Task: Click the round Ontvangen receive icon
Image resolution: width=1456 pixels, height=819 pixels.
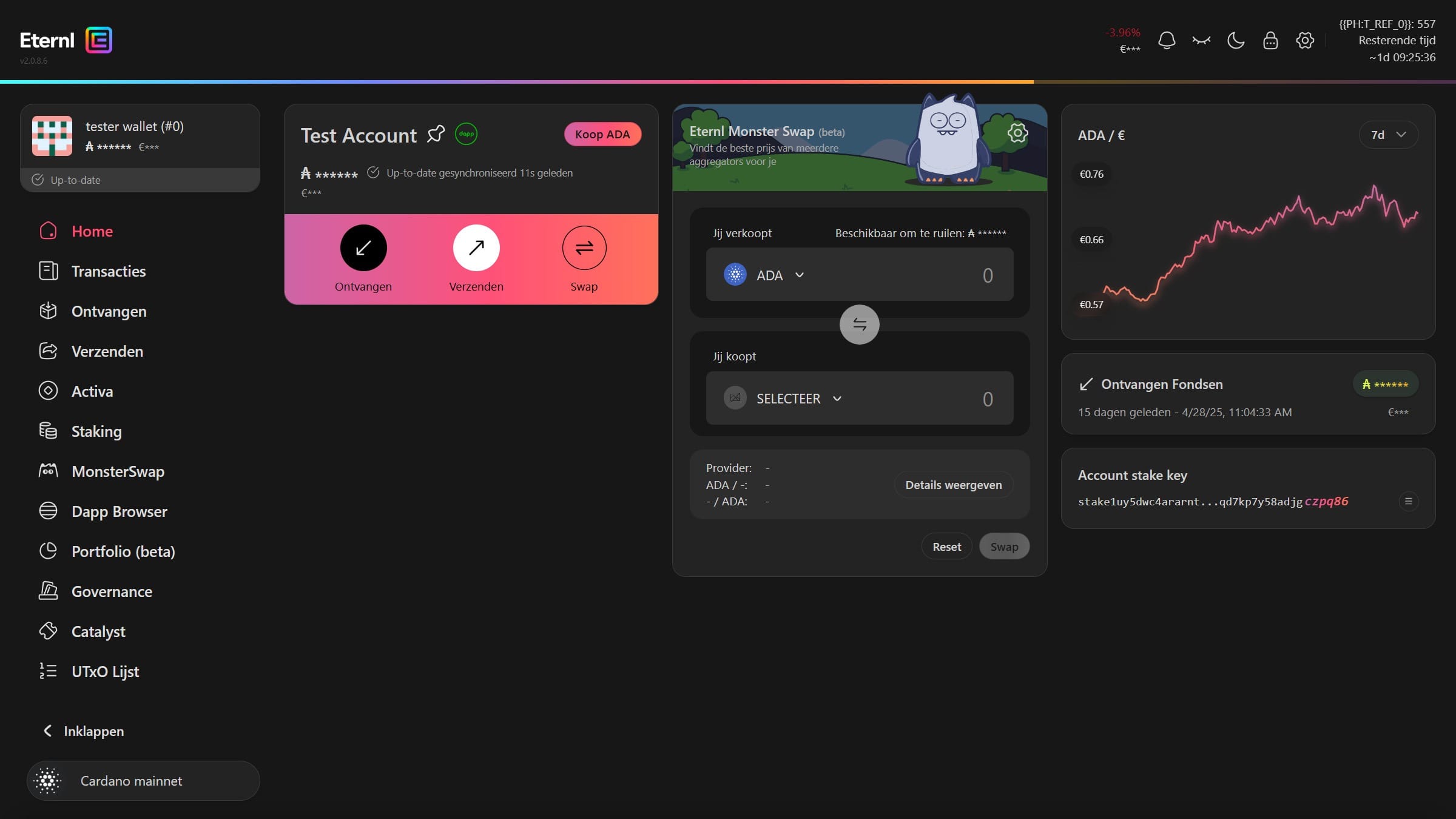Action: (x=363, y=248)
